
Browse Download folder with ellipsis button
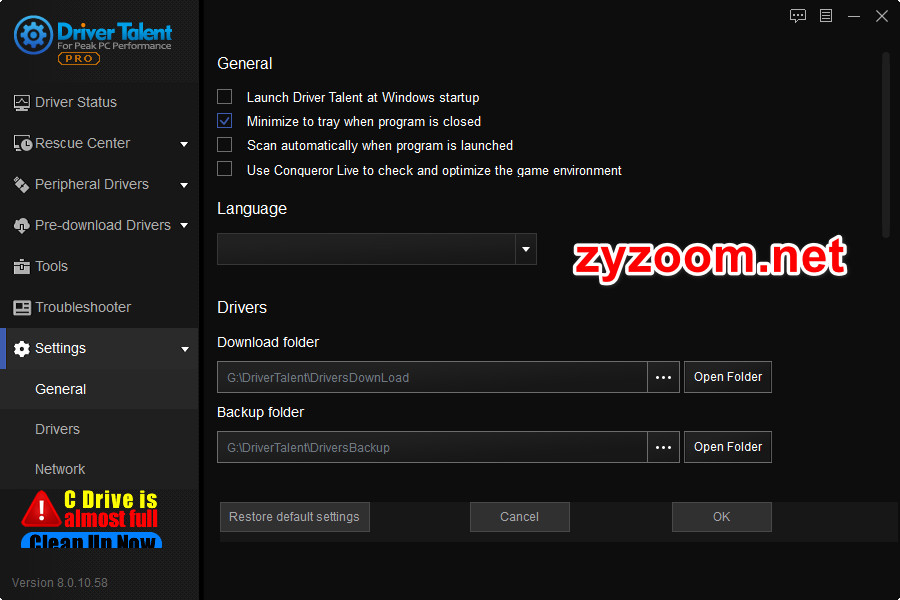(664, 377)
